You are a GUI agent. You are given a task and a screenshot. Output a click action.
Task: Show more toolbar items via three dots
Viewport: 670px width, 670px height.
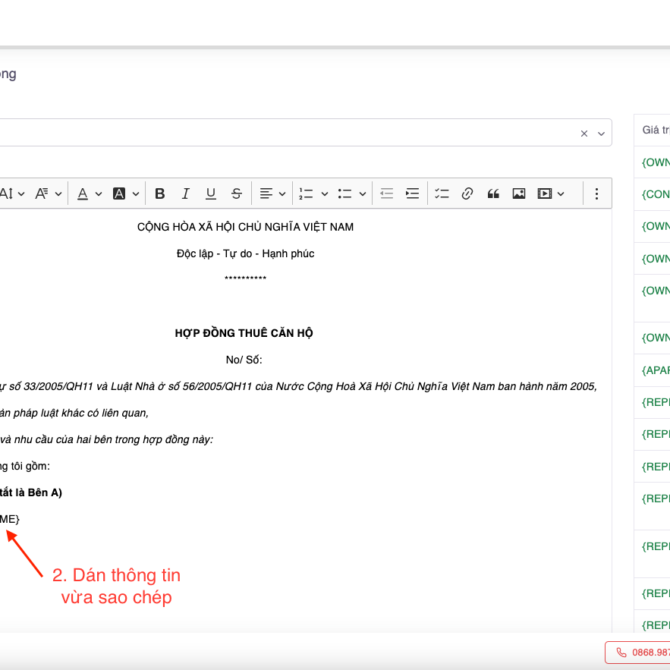[597, 194]
